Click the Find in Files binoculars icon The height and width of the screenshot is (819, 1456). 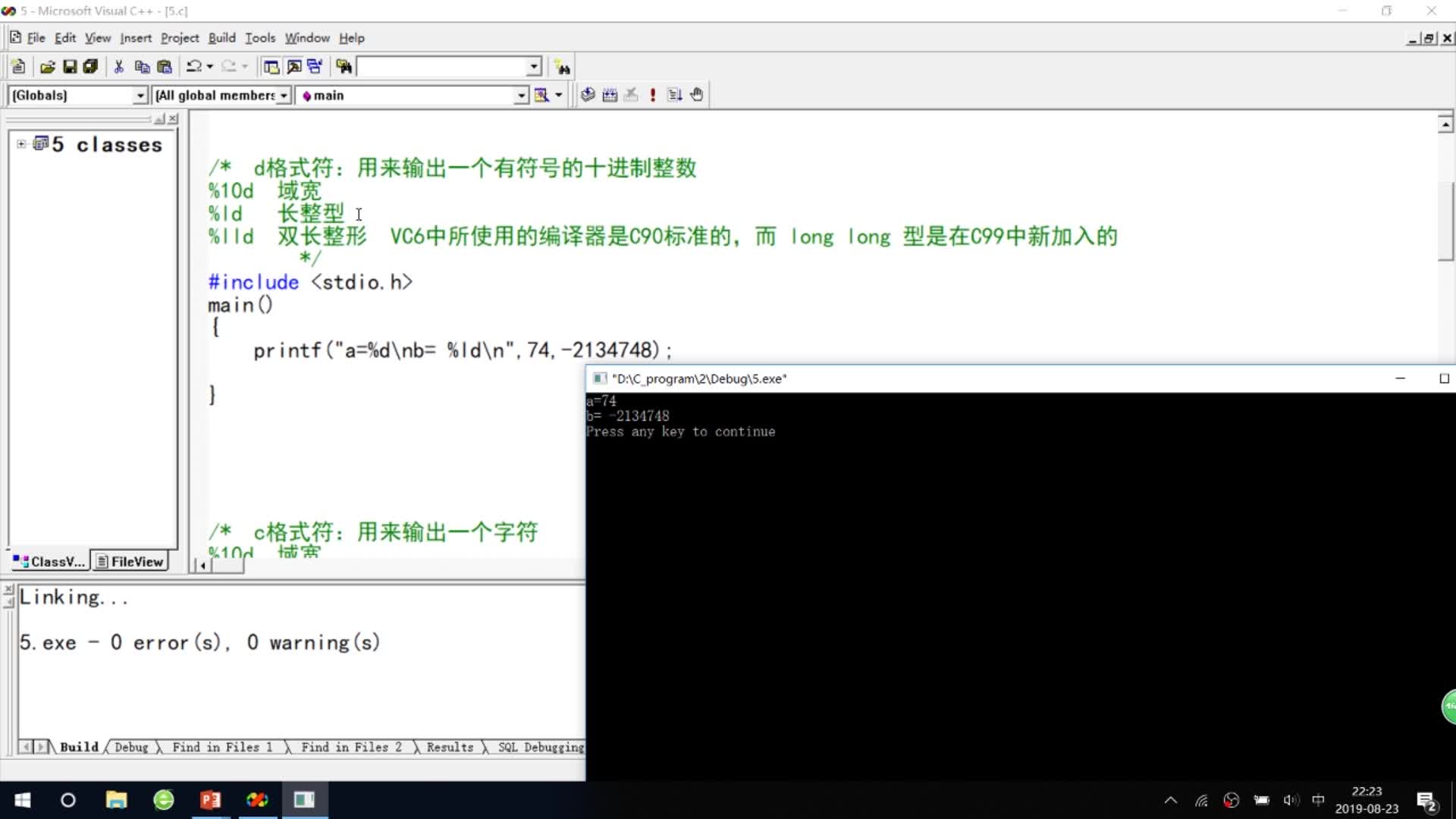[x=344, y=67]
